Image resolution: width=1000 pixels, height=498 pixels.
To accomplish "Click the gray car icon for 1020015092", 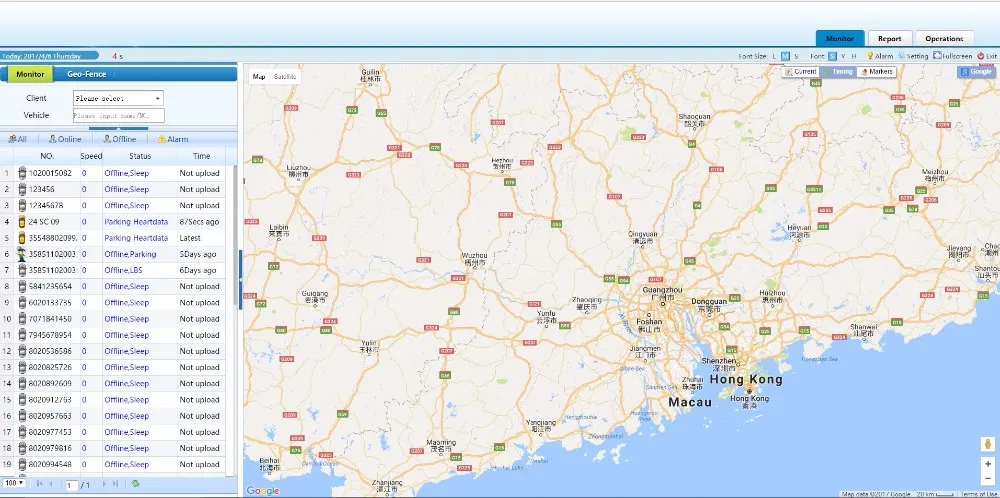I will 22,173.
